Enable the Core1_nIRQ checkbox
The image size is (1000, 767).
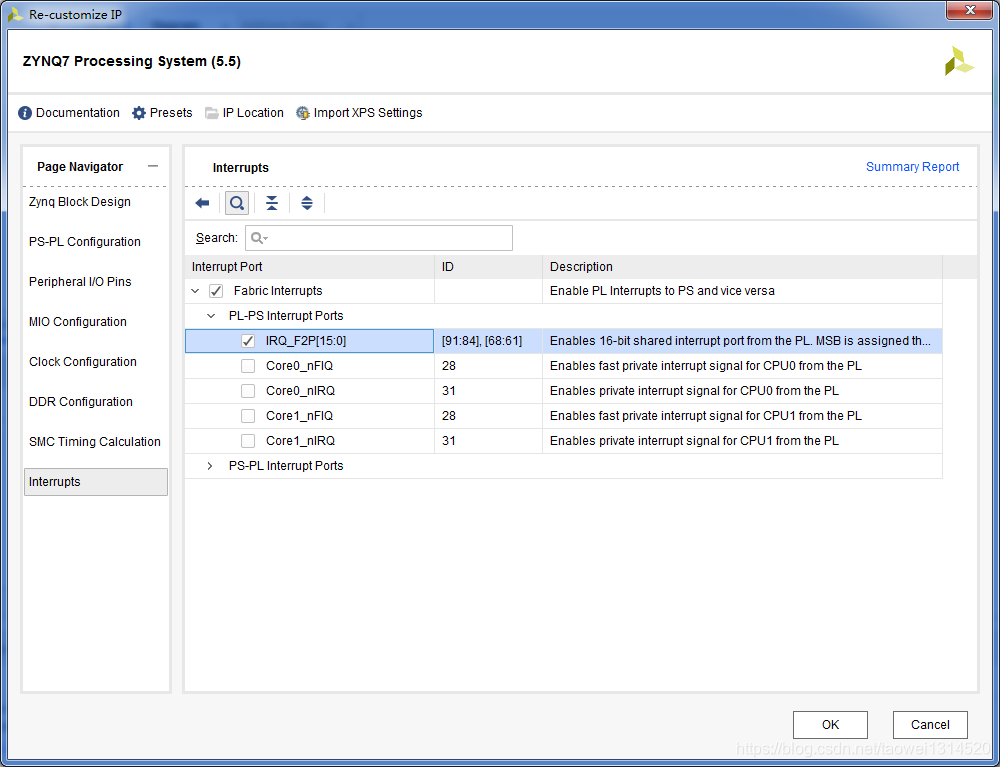248,441
